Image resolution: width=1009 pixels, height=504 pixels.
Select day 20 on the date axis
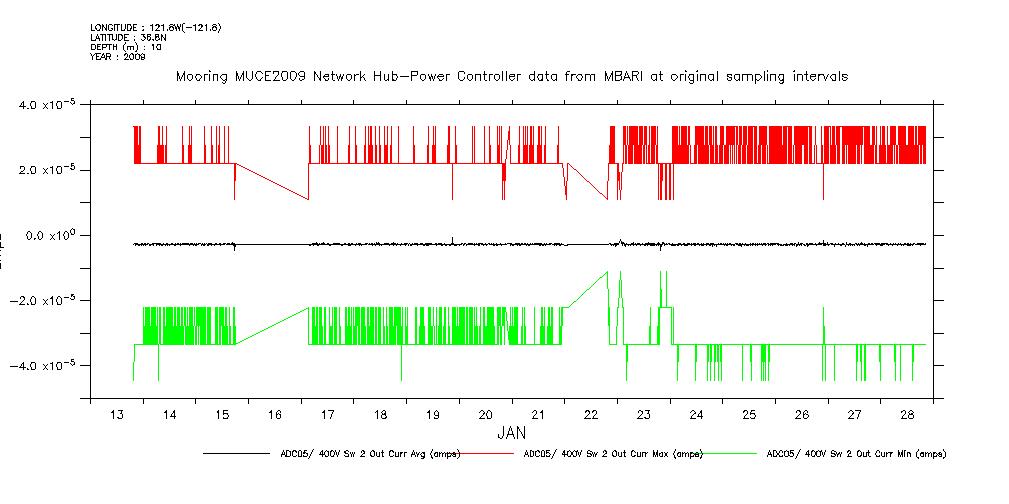(486, 414)
